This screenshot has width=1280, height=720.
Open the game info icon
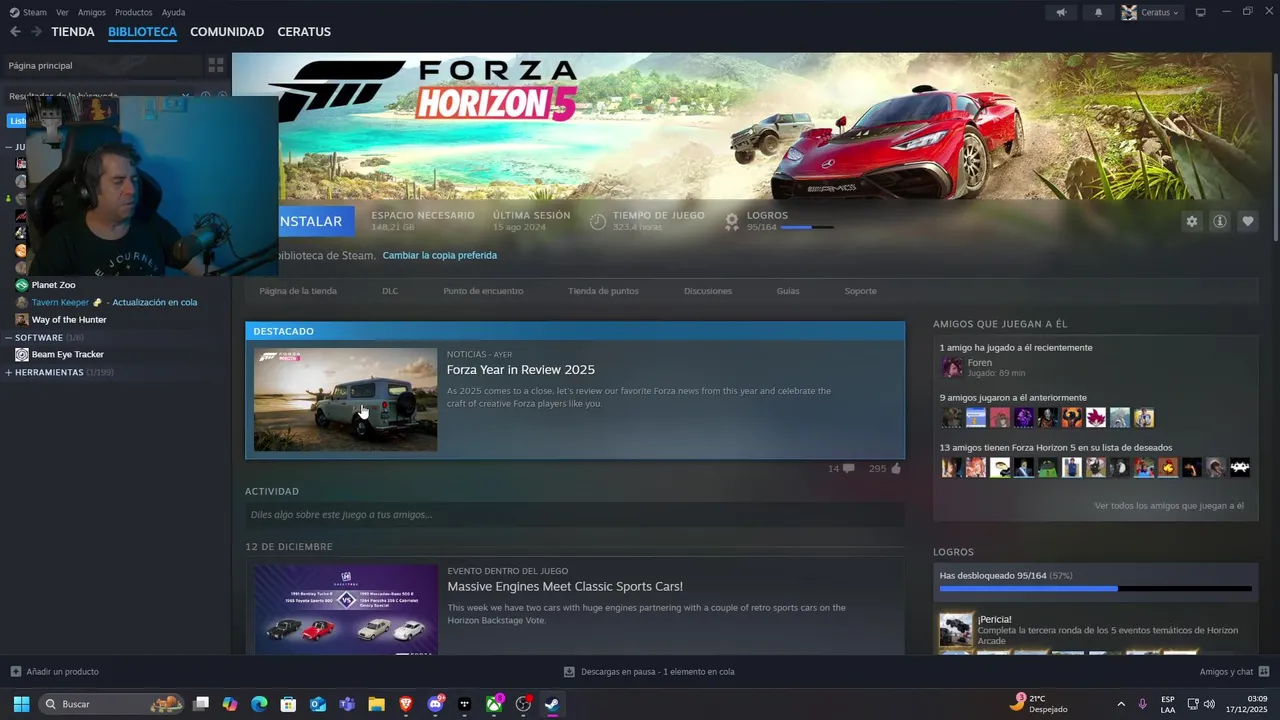pyautogui.click(x=1219, y=222)
